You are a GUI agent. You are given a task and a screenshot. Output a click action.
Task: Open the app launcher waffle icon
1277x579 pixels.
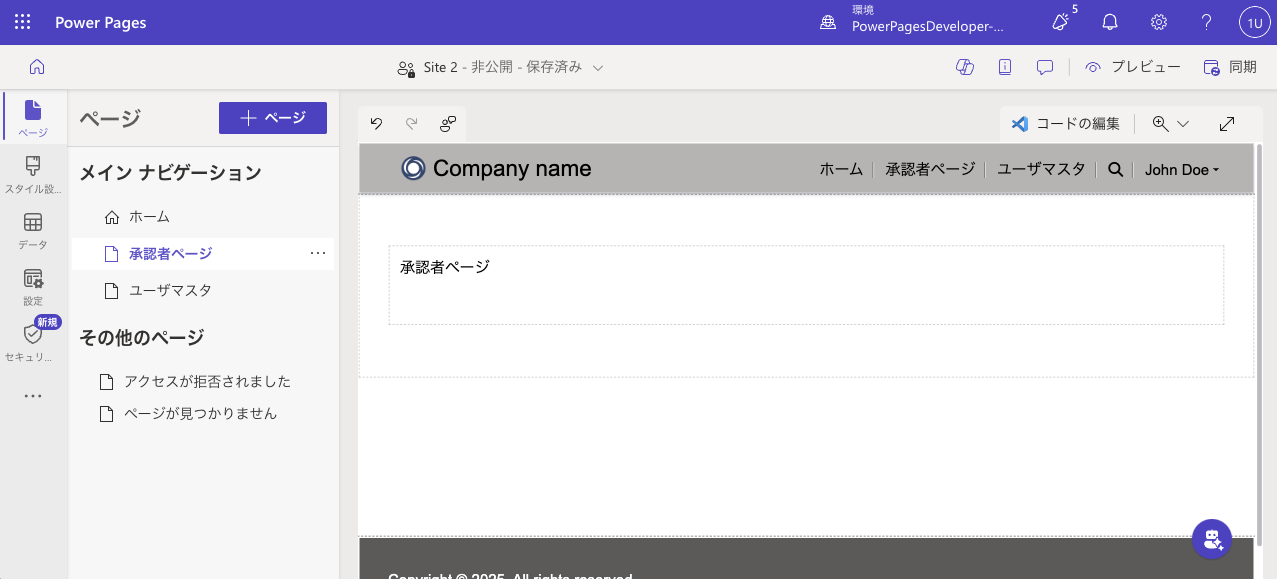click(x=22, y=22)
